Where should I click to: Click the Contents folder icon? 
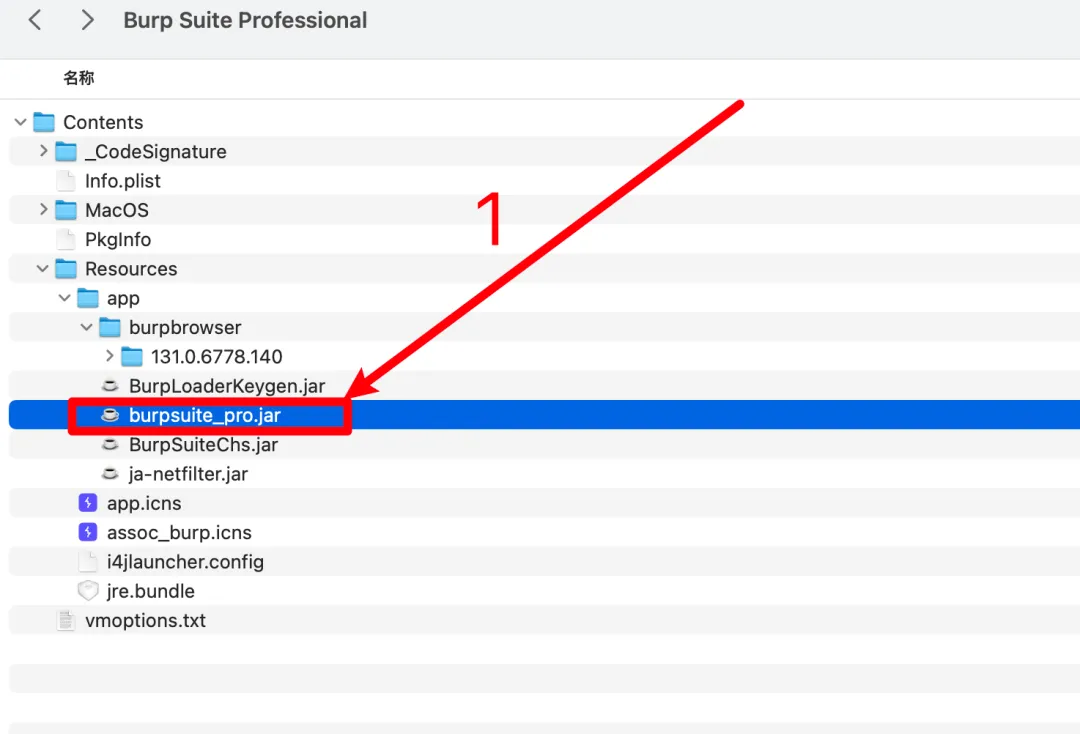[44, 123]
